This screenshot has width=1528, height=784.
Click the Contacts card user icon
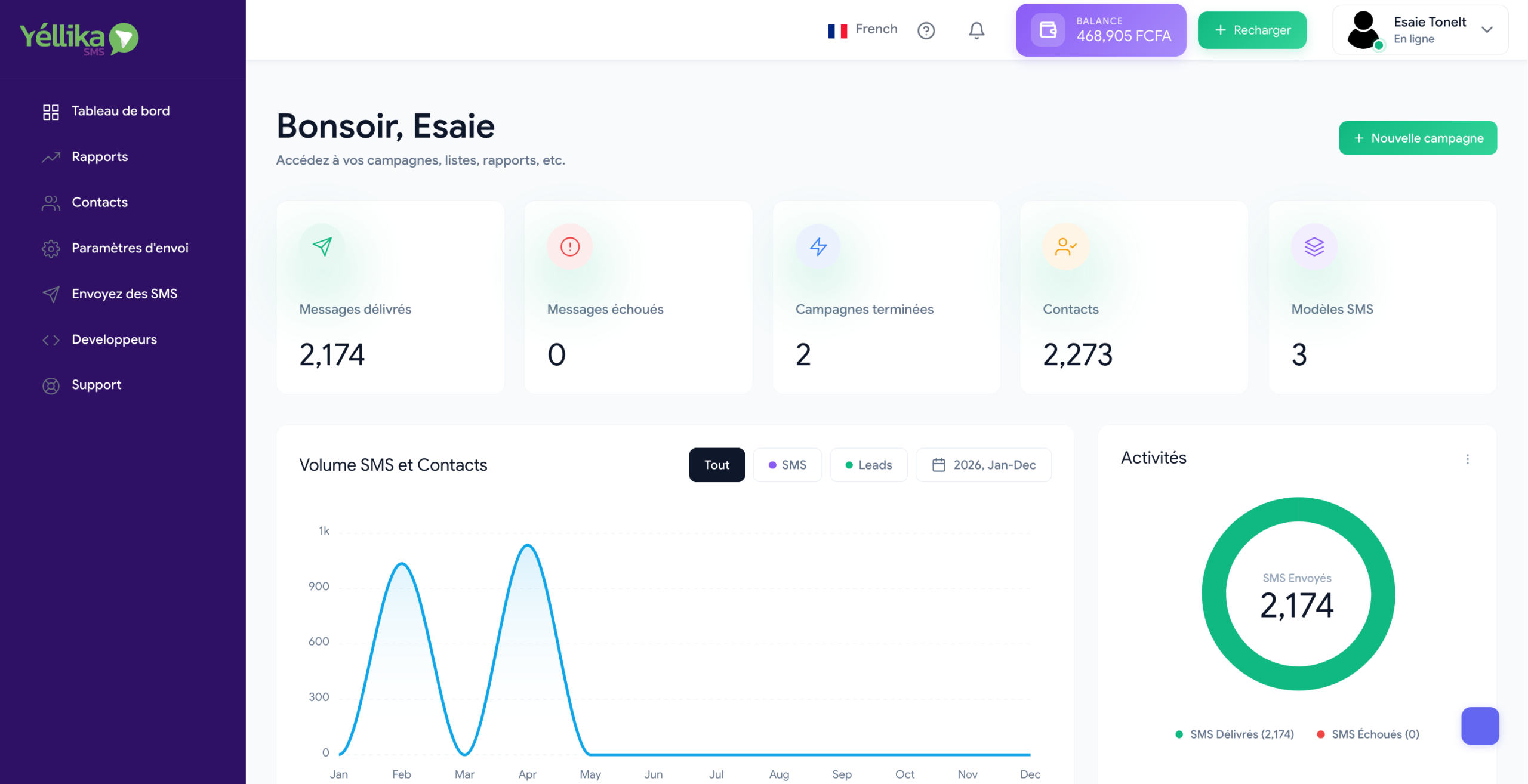coord(1065,246)
